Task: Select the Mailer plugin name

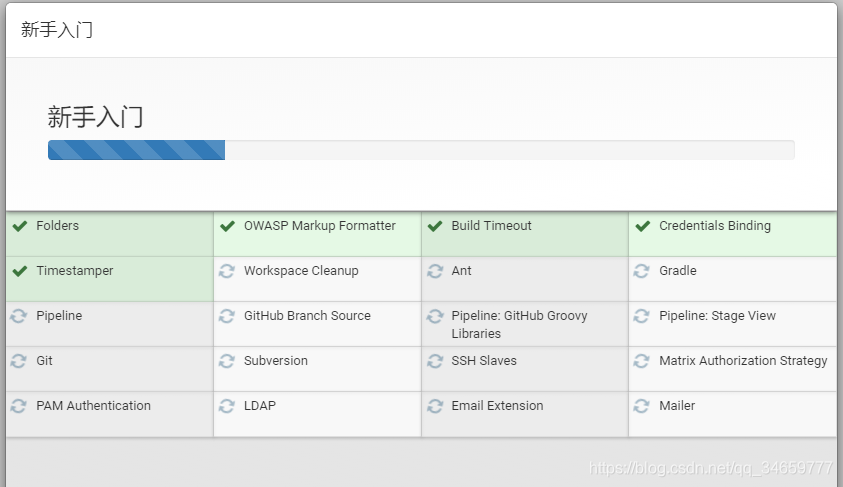Action: (677, 406)
